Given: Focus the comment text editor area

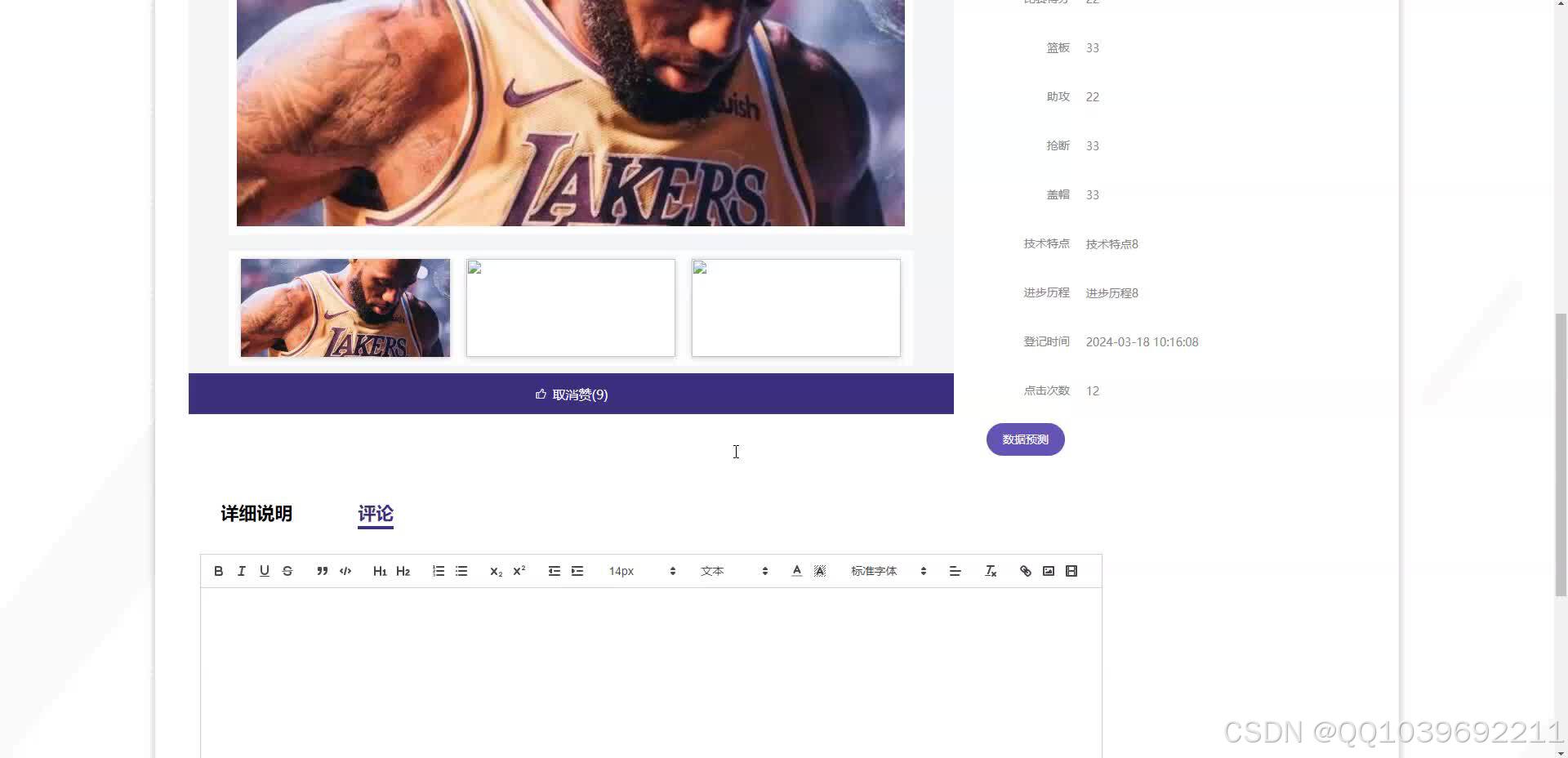Looking at the screenshot, I should 651,673.
